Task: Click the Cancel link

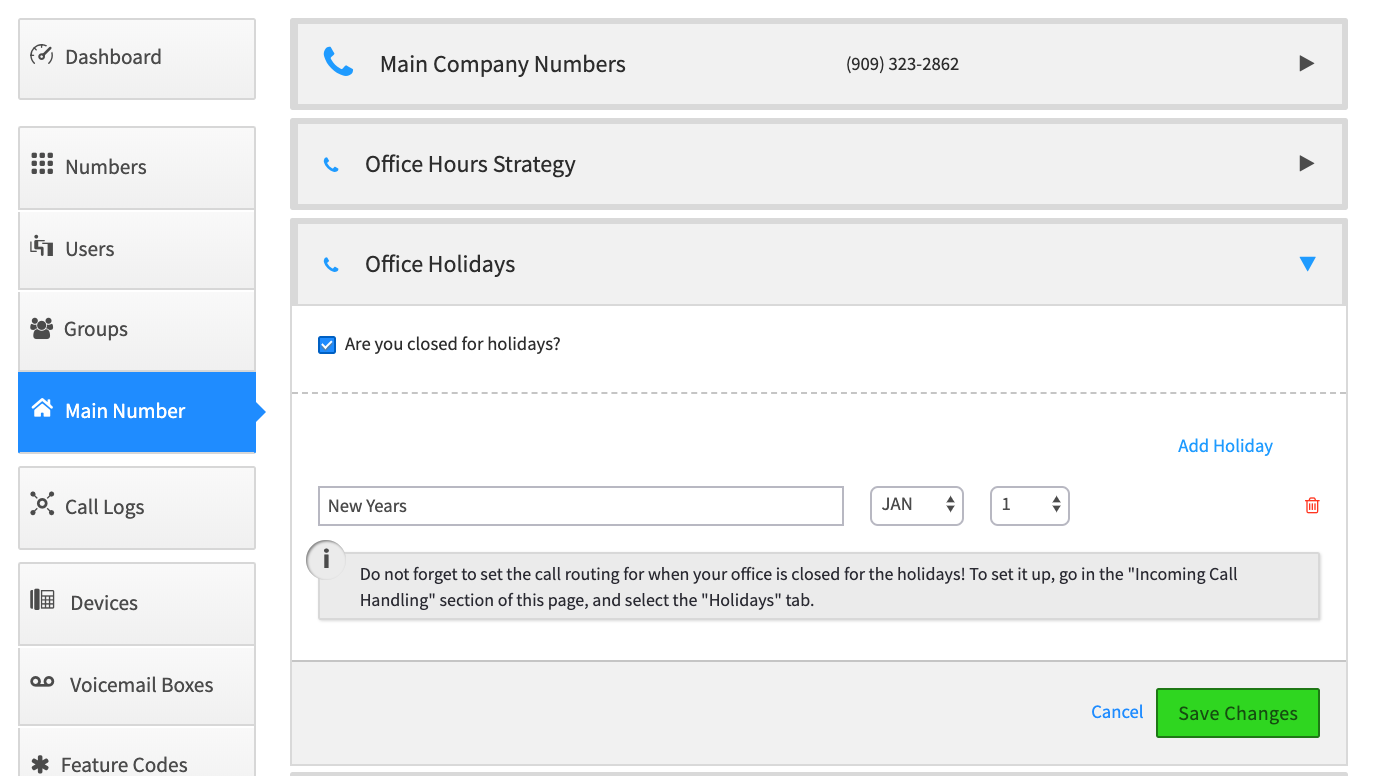Action: [x=1117, y=712]
